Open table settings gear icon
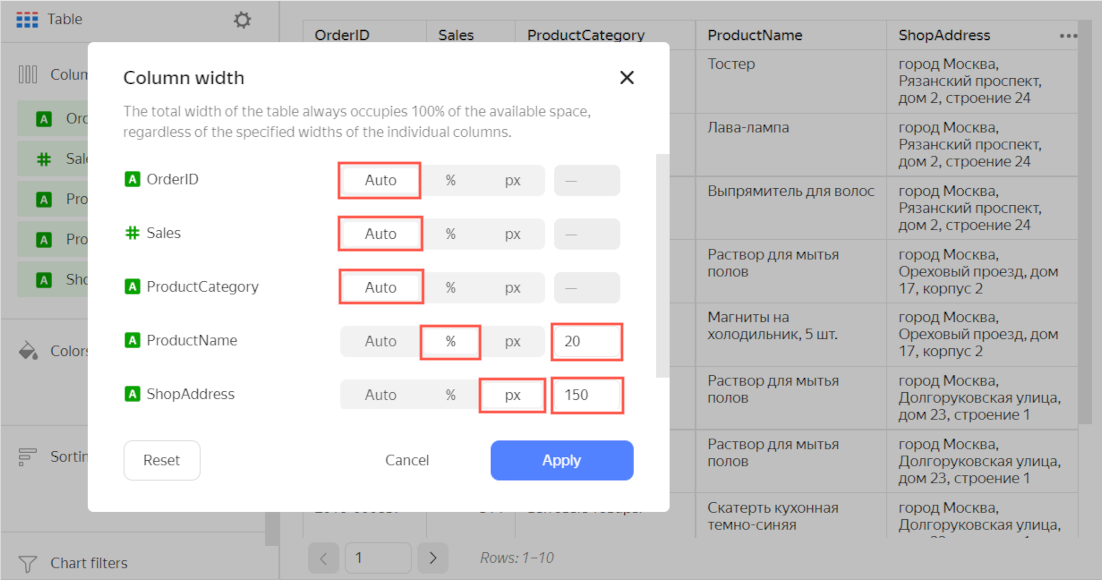Screen dimensions: 1102x580 coord(242,20)
